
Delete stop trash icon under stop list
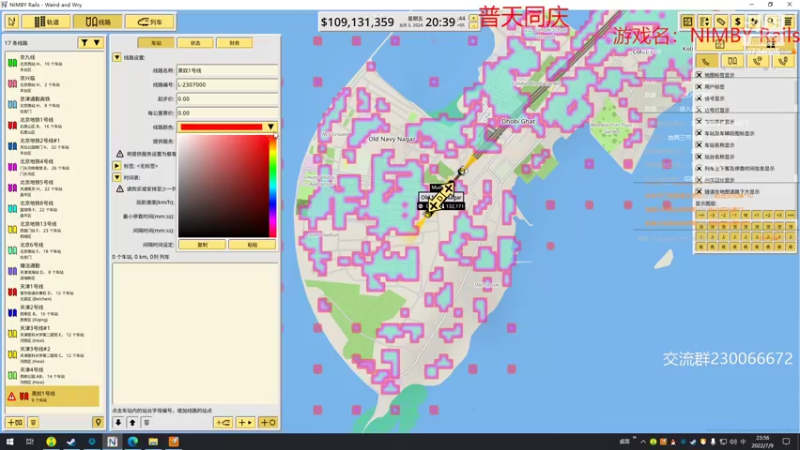click(x=146, y=422)
